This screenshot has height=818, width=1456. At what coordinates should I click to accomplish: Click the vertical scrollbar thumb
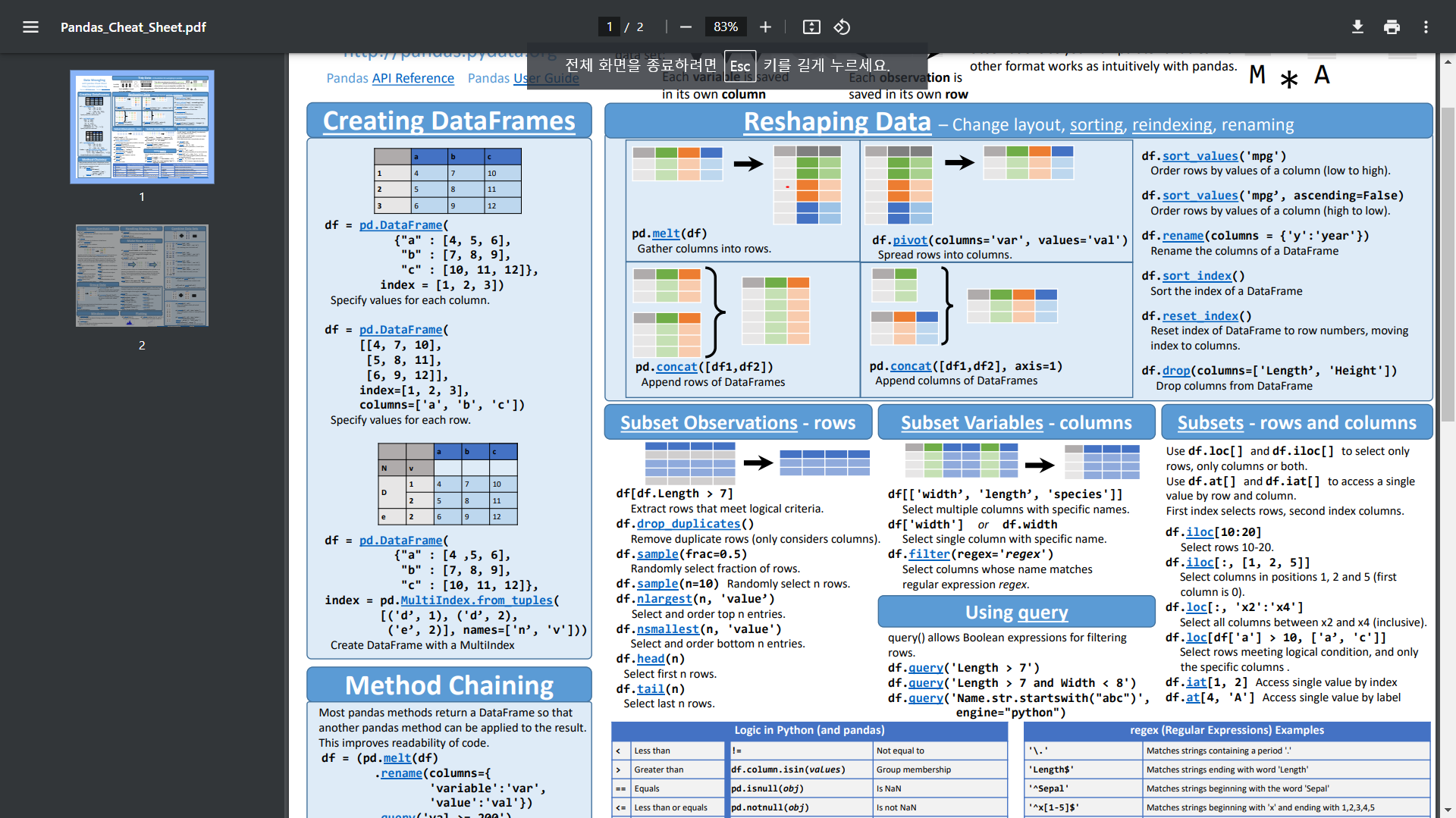click(x=1448, y=264)
